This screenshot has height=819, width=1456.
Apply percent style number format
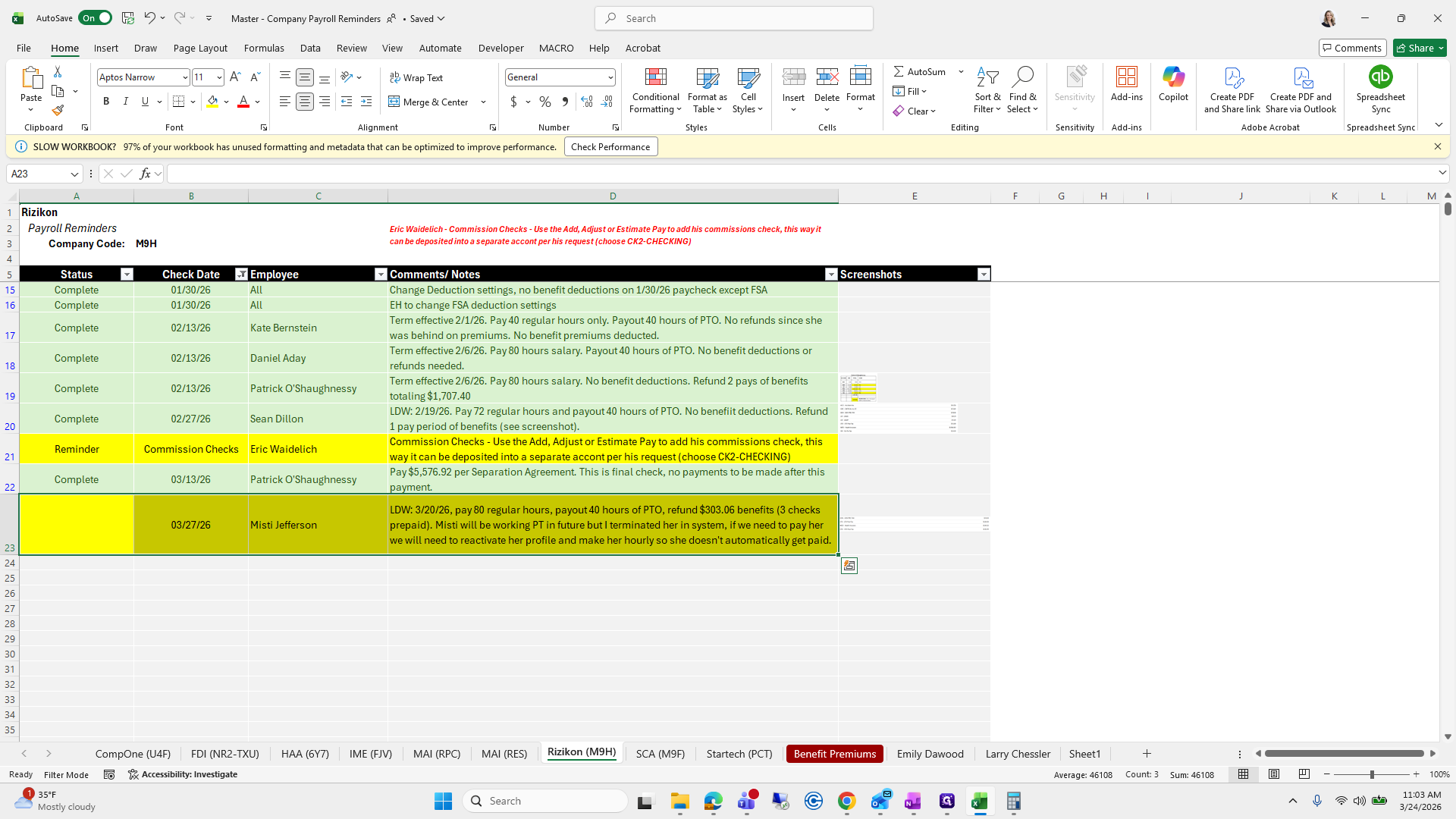tap(545, 102)
